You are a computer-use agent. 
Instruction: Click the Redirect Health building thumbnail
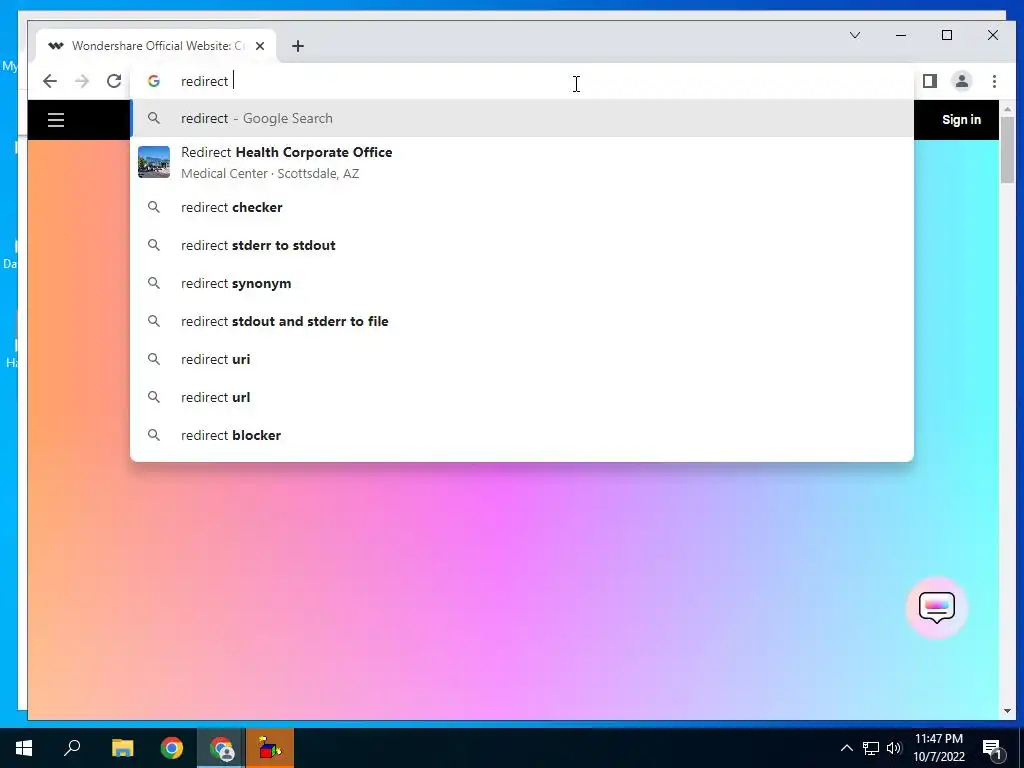point(154,162)
